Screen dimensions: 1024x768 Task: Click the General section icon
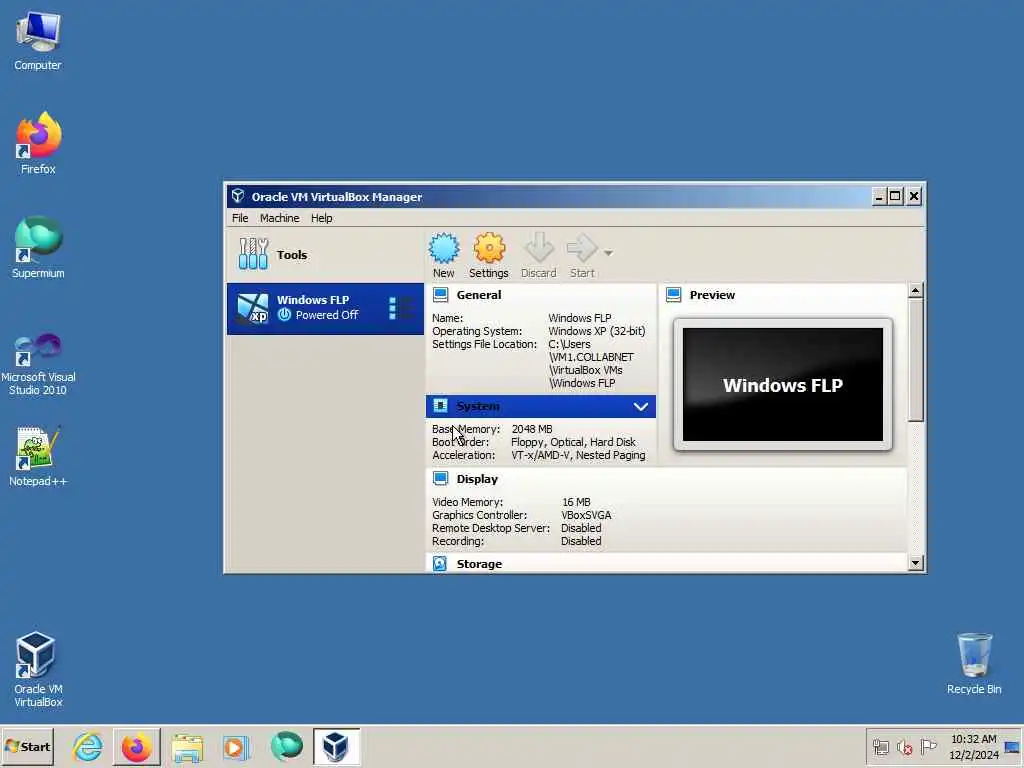pyautogui.click(x=441, y=295)
